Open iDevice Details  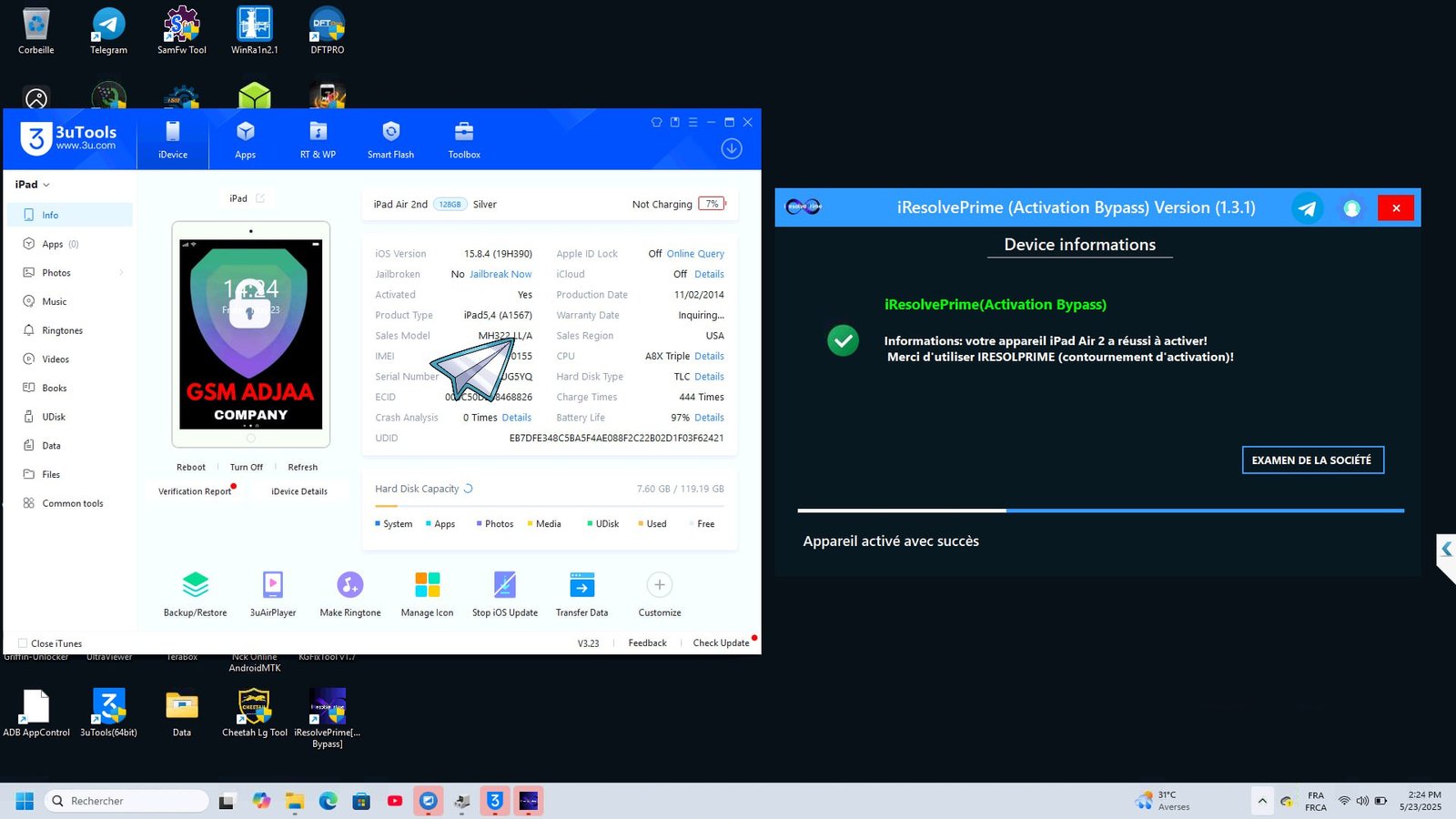tap(299, 491)
